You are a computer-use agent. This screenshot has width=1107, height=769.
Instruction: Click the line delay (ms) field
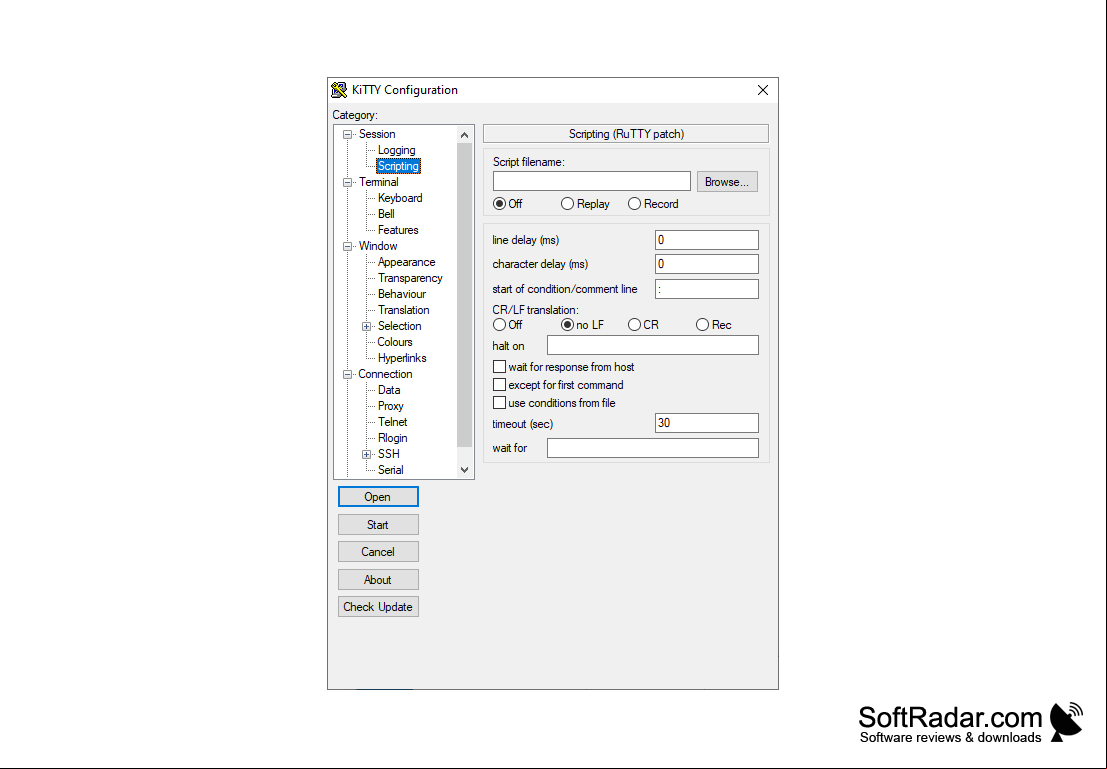pyautogui.click(x=707, y=240)
